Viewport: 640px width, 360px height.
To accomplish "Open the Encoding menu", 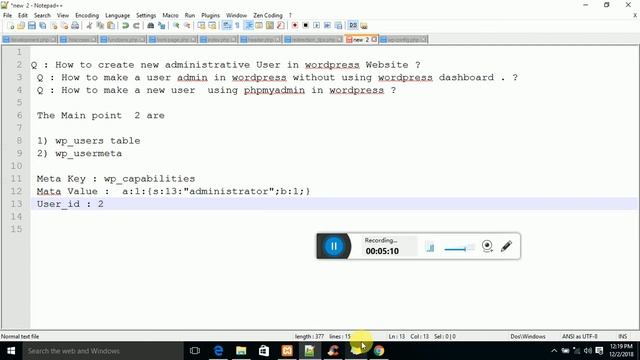I will pos(87,15).
